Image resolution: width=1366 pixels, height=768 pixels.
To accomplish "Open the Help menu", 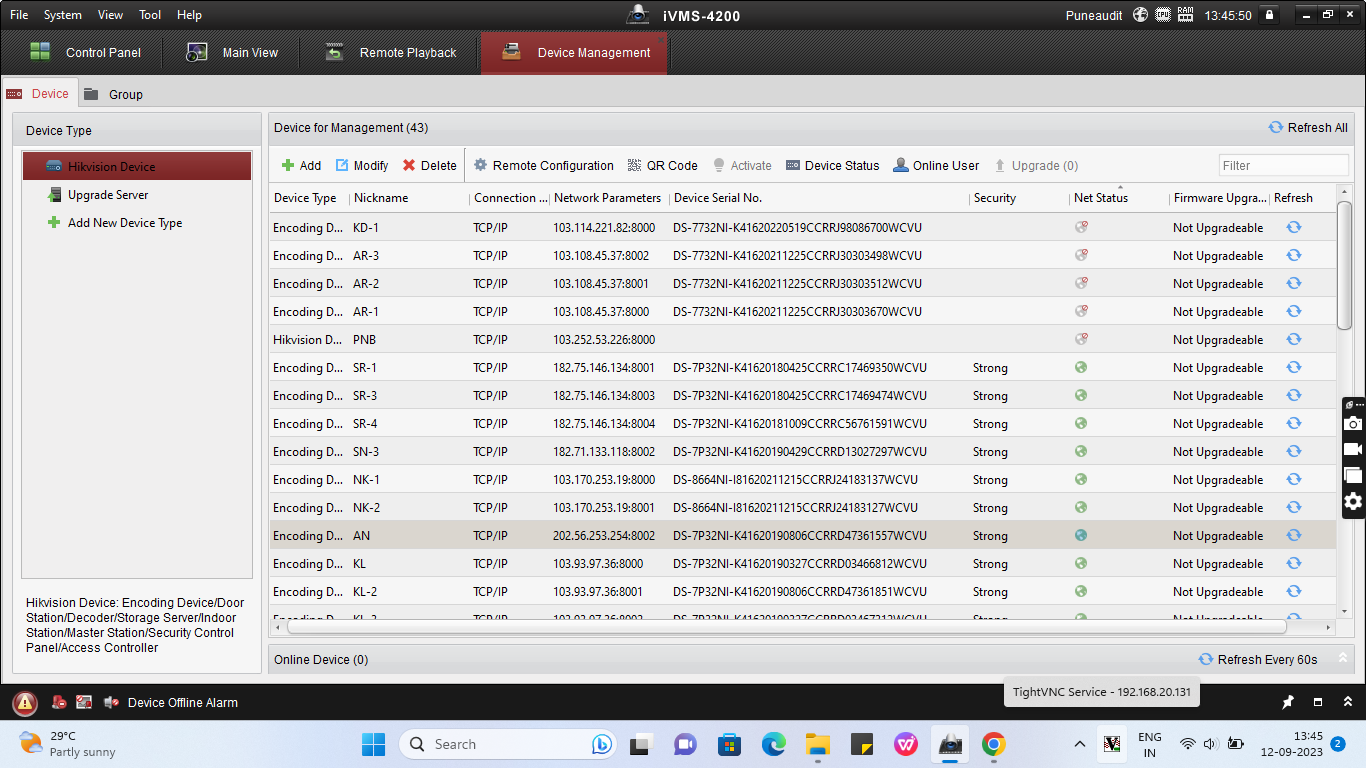I will pyautogui.click(x=189, y=15).
